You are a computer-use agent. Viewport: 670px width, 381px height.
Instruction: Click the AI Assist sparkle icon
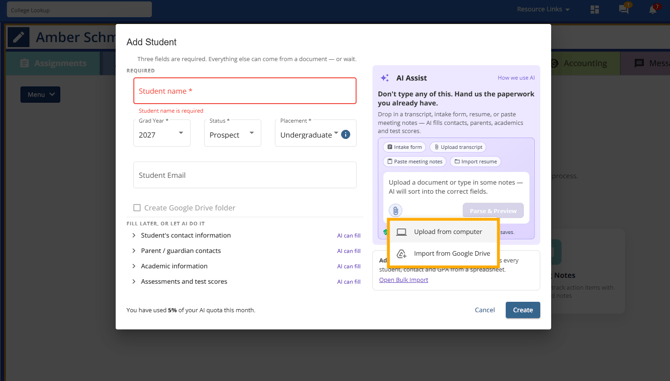point(385,78)
